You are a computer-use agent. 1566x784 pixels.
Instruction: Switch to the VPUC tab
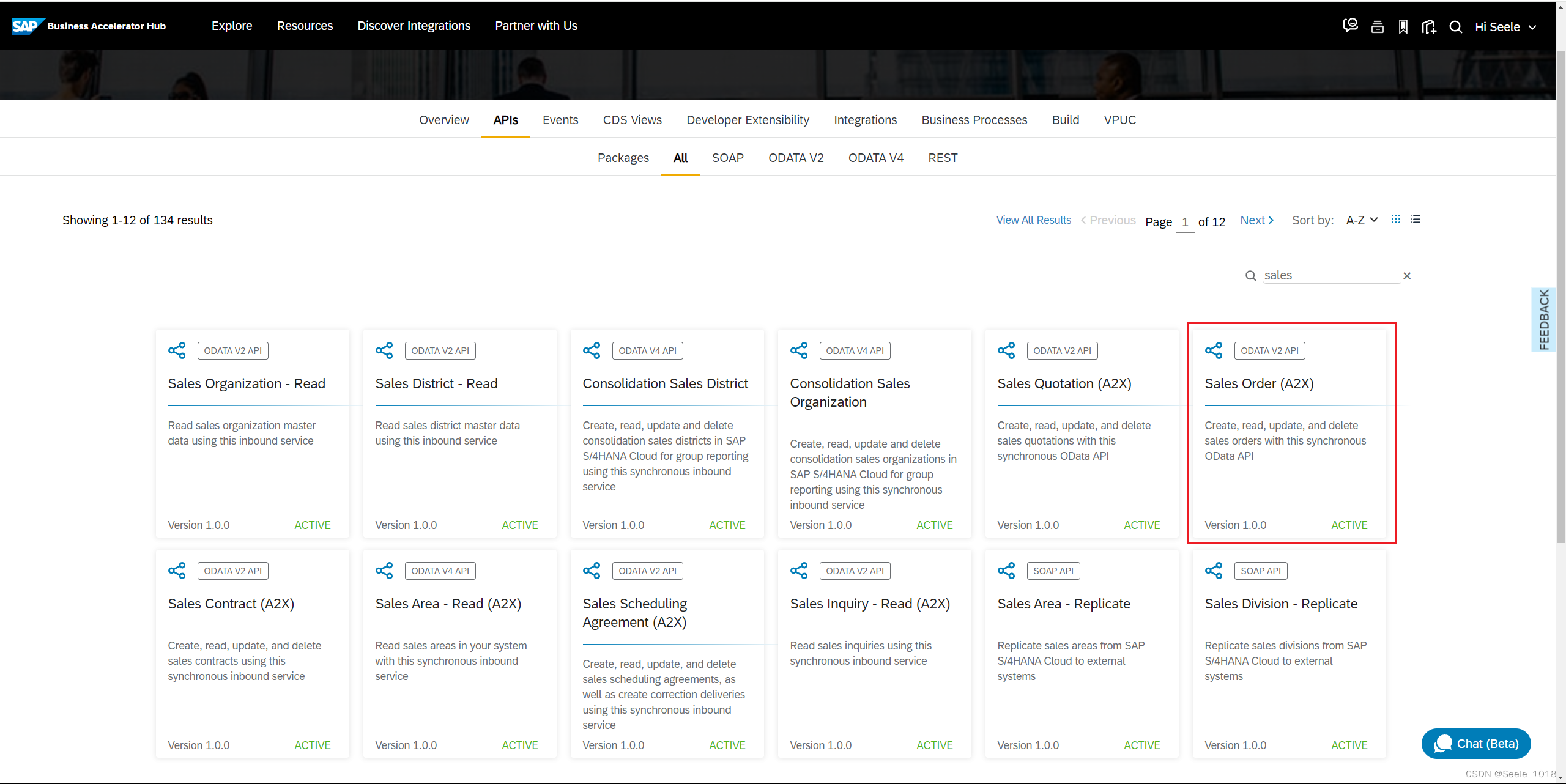pos(1120,120)
